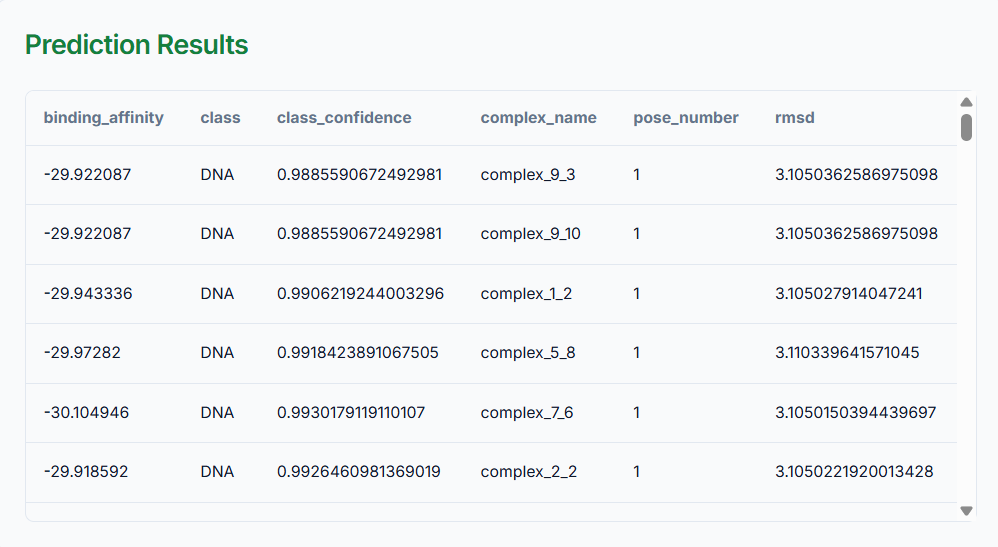Select the complex_2_2 cell
Viewport: 998px width, 547px height.
[528, 472]
